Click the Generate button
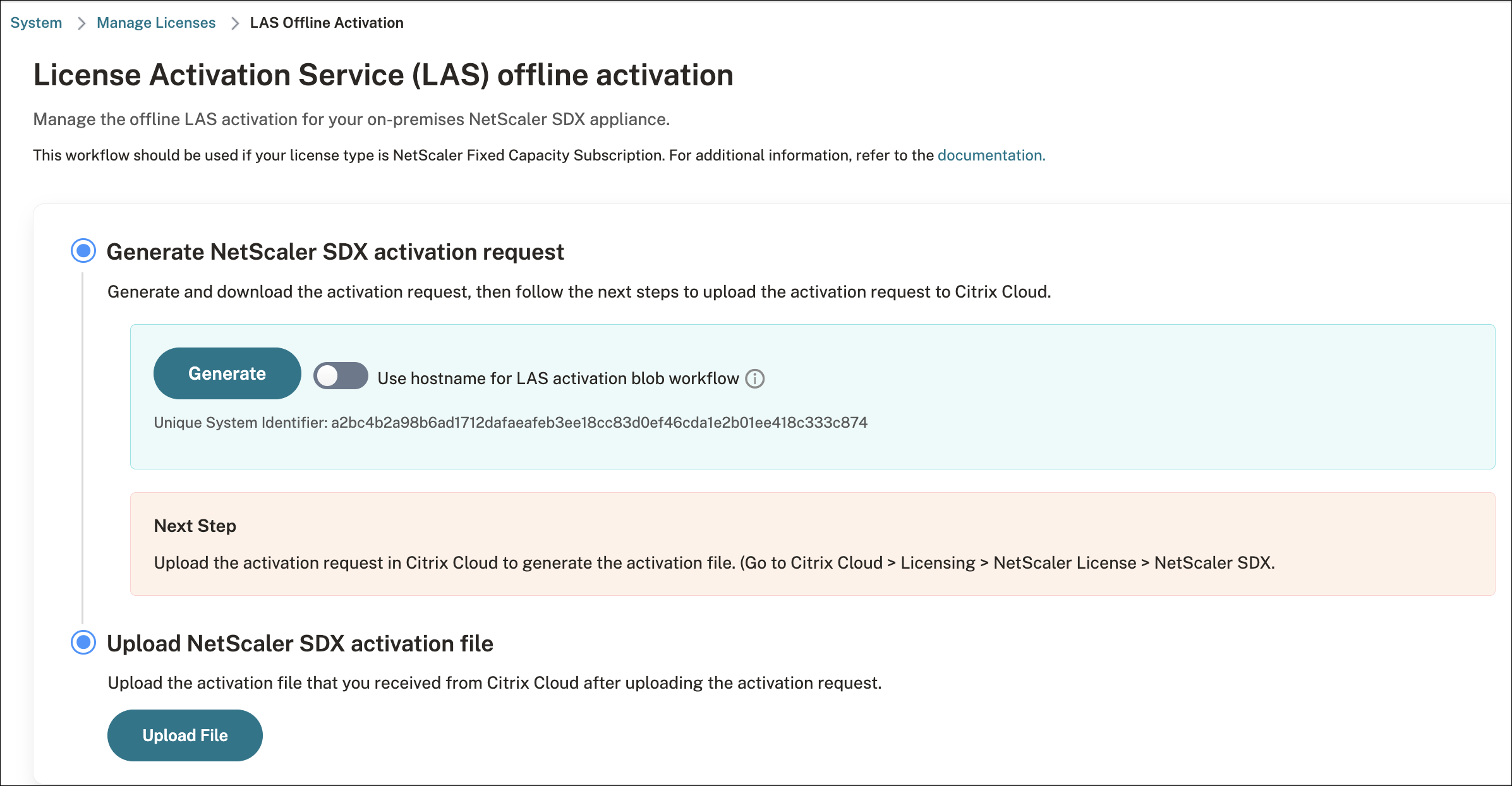This screenshot has width=1512, height=786. tap(227, 373)
